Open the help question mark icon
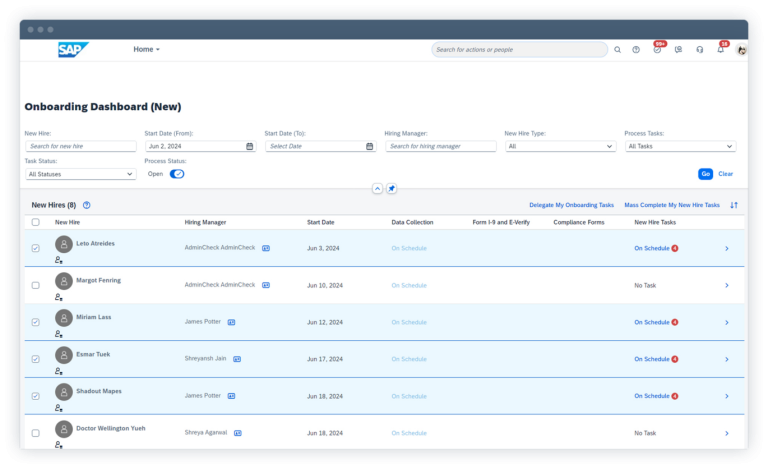Image resolution: width=768 pixels, height=469 pixels. pyautogui.click(x=636, y=49)
